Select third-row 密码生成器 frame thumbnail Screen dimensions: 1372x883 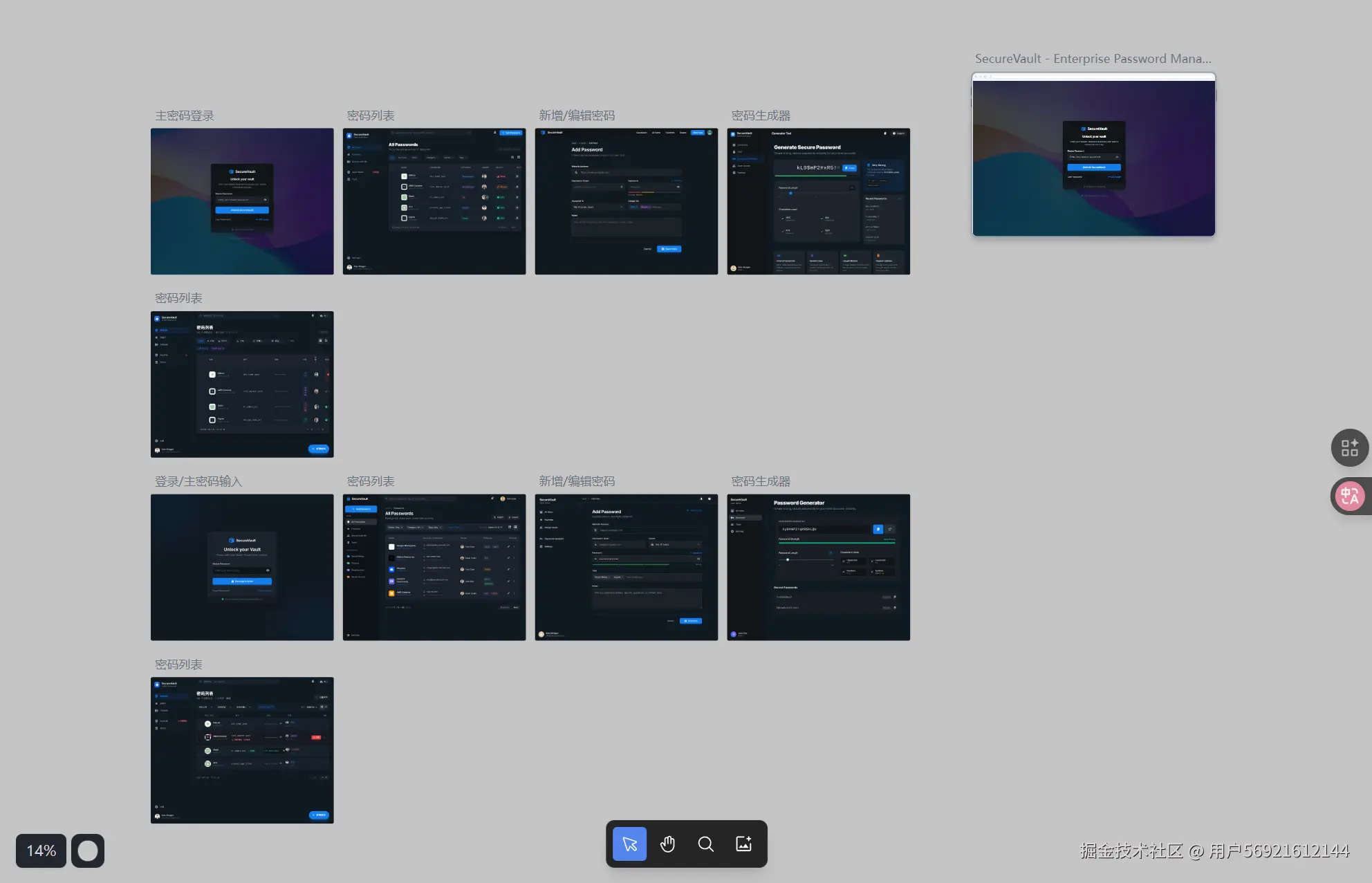pyautogui.click(x=818, y=567)
